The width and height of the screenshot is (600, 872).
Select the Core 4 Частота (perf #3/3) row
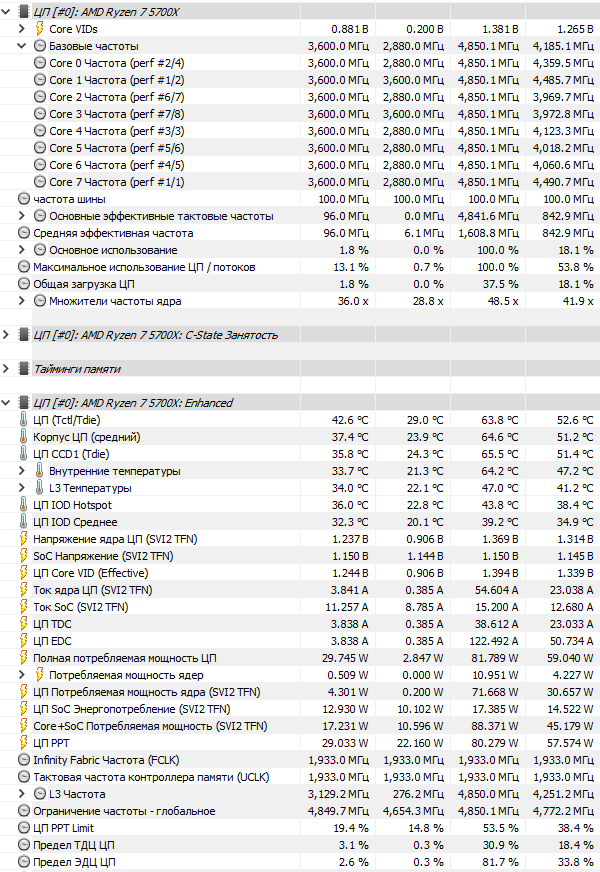click(300, 131)
